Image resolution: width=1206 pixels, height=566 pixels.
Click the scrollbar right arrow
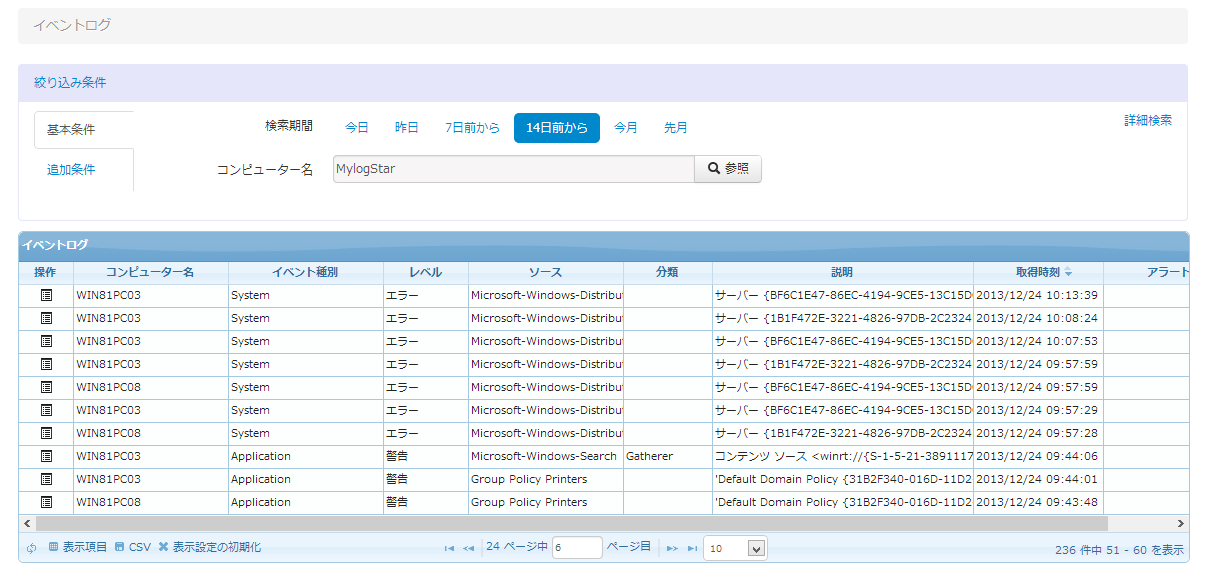pos(1181,523)
